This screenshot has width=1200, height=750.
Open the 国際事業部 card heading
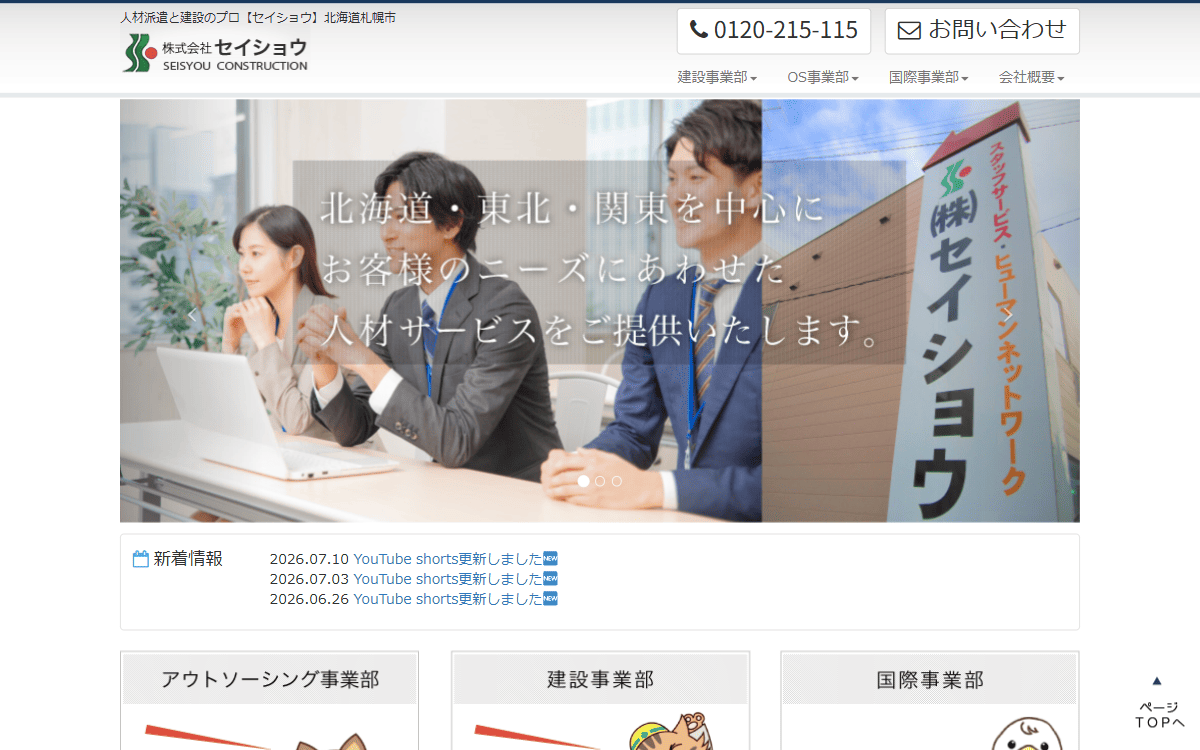click(x=930, y=680)
